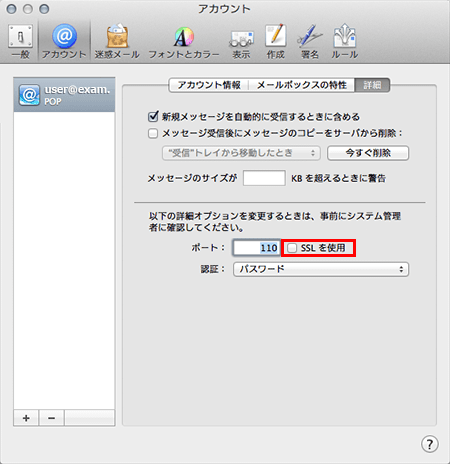The width and height of the screenshot is (450, 464).
Task: Open the 作成 composing preferences pane
Action: tap(276, 41)
